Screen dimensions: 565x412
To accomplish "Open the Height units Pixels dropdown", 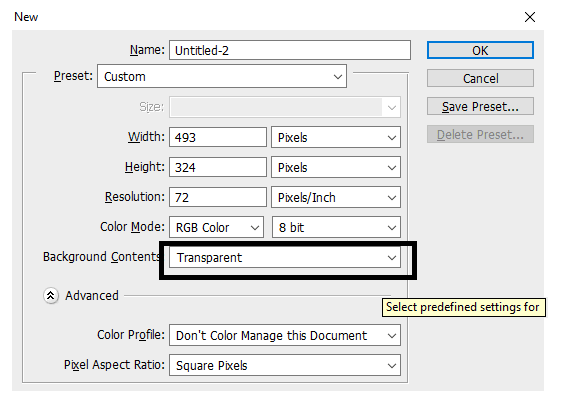I will tap(336, 167).
